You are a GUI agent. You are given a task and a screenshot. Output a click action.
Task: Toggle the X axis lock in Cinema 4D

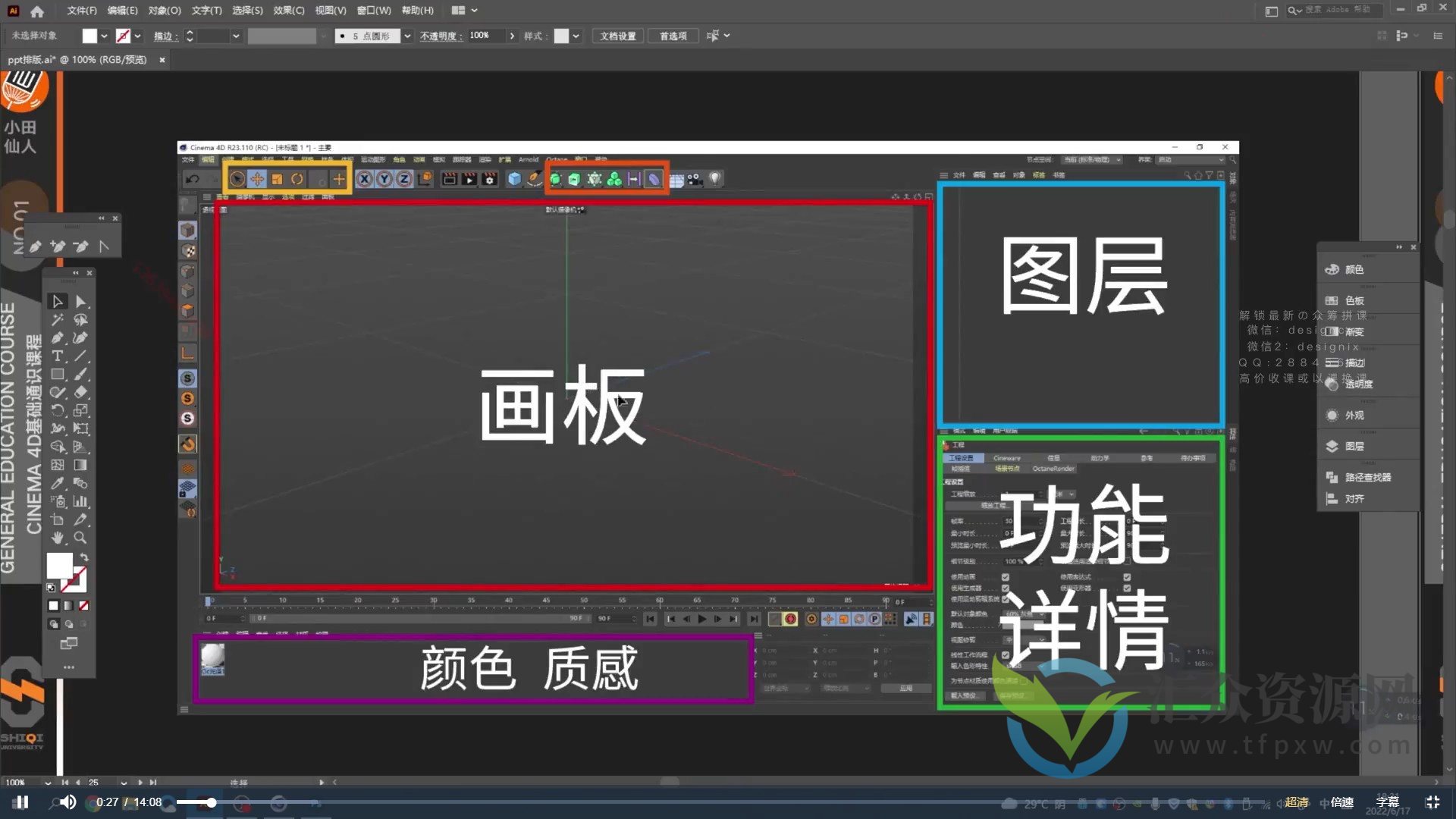pos(365,180)
